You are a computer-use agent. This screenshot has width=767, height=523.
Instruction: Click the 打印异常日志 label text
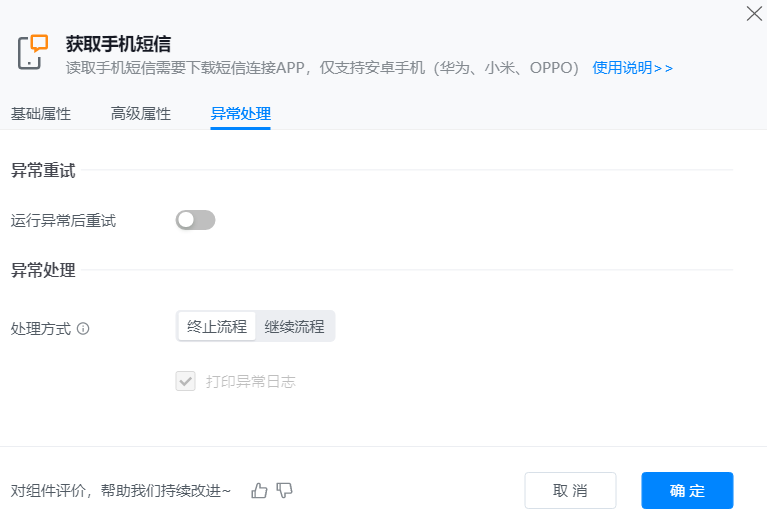pos(250,381)
